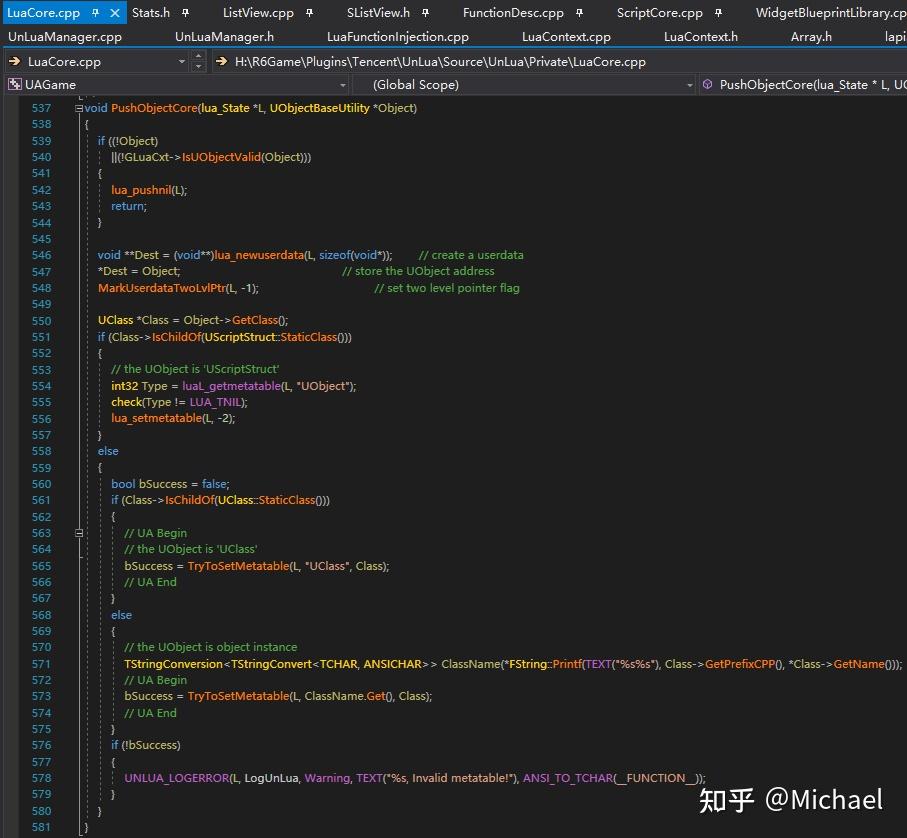Toggle the pin on the FunctionDesc.cpp tab
907x838 pixels.
pyautogui.click(x=579, y=13)
